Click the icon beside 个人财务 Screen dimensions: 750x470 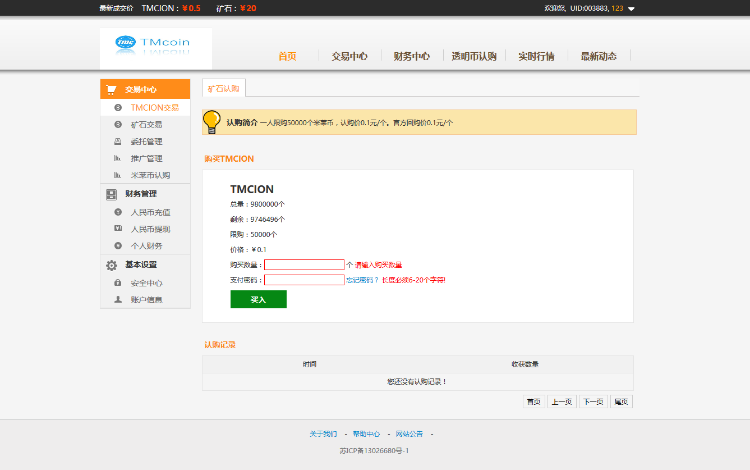pyautogui.click(x=118, y=245)
